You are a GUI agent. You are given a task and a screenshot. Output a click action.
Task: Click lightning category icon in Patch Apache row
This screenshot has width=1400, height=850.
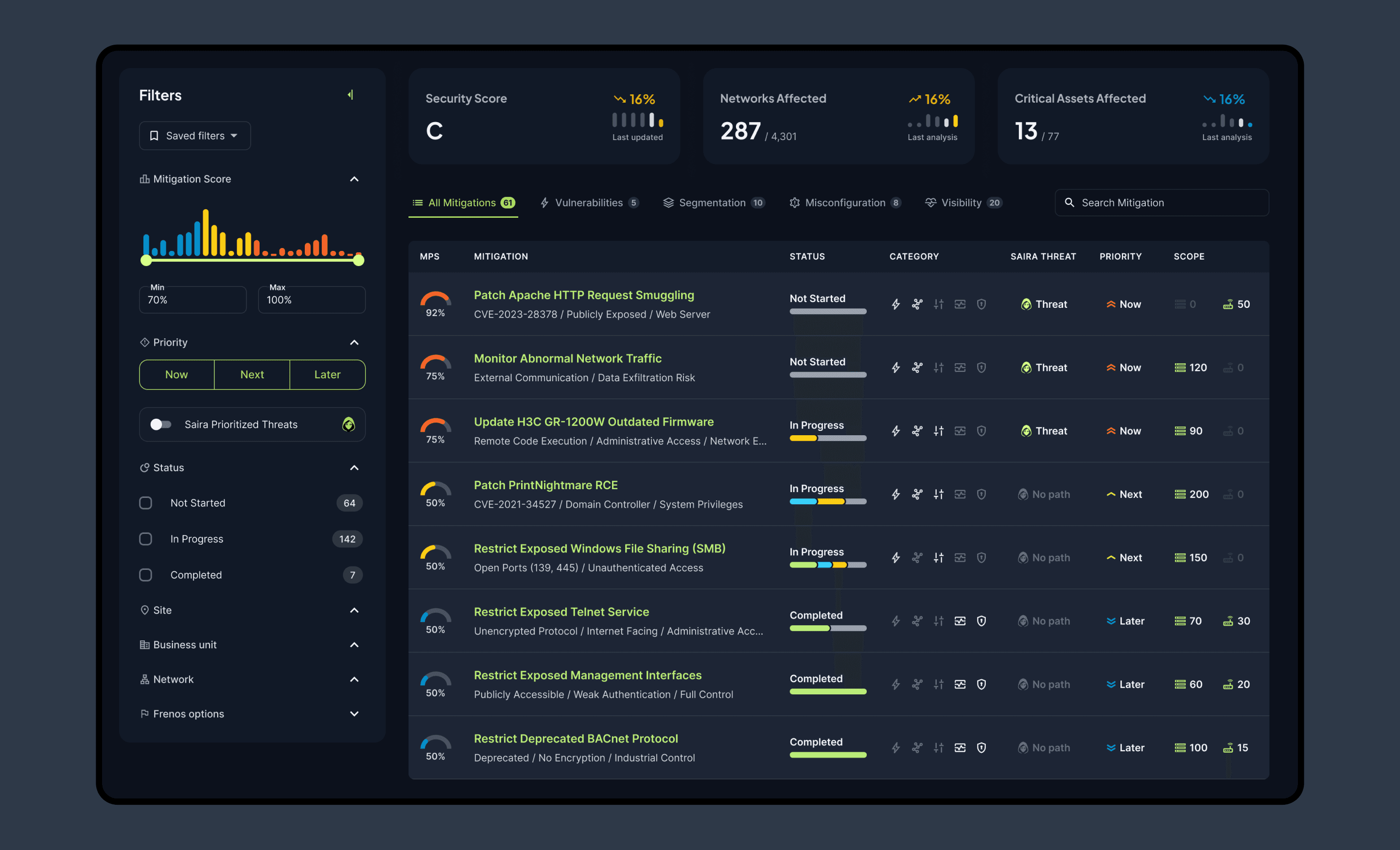[x=895, y=304]
